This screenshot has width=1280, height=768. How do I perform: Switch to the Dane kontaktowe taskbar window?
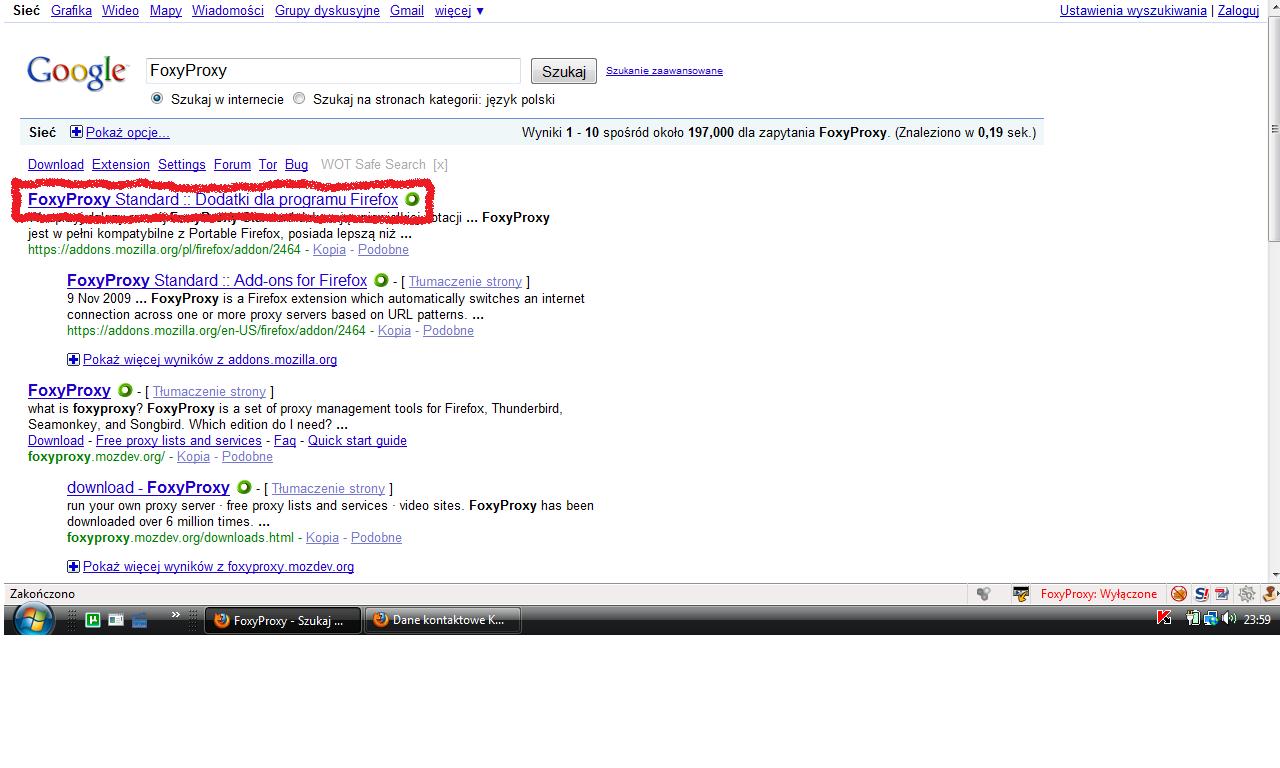tap(442, 620)
